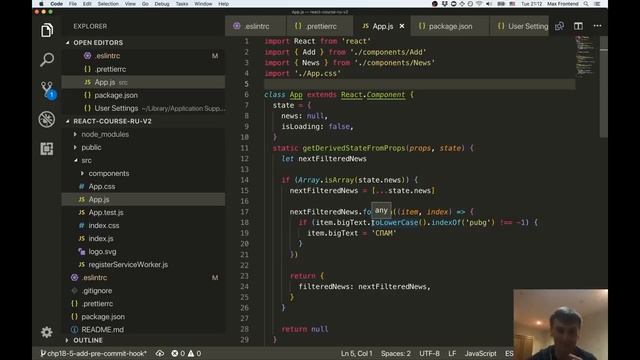Click the errors count in status bar

tap(178, 353)
